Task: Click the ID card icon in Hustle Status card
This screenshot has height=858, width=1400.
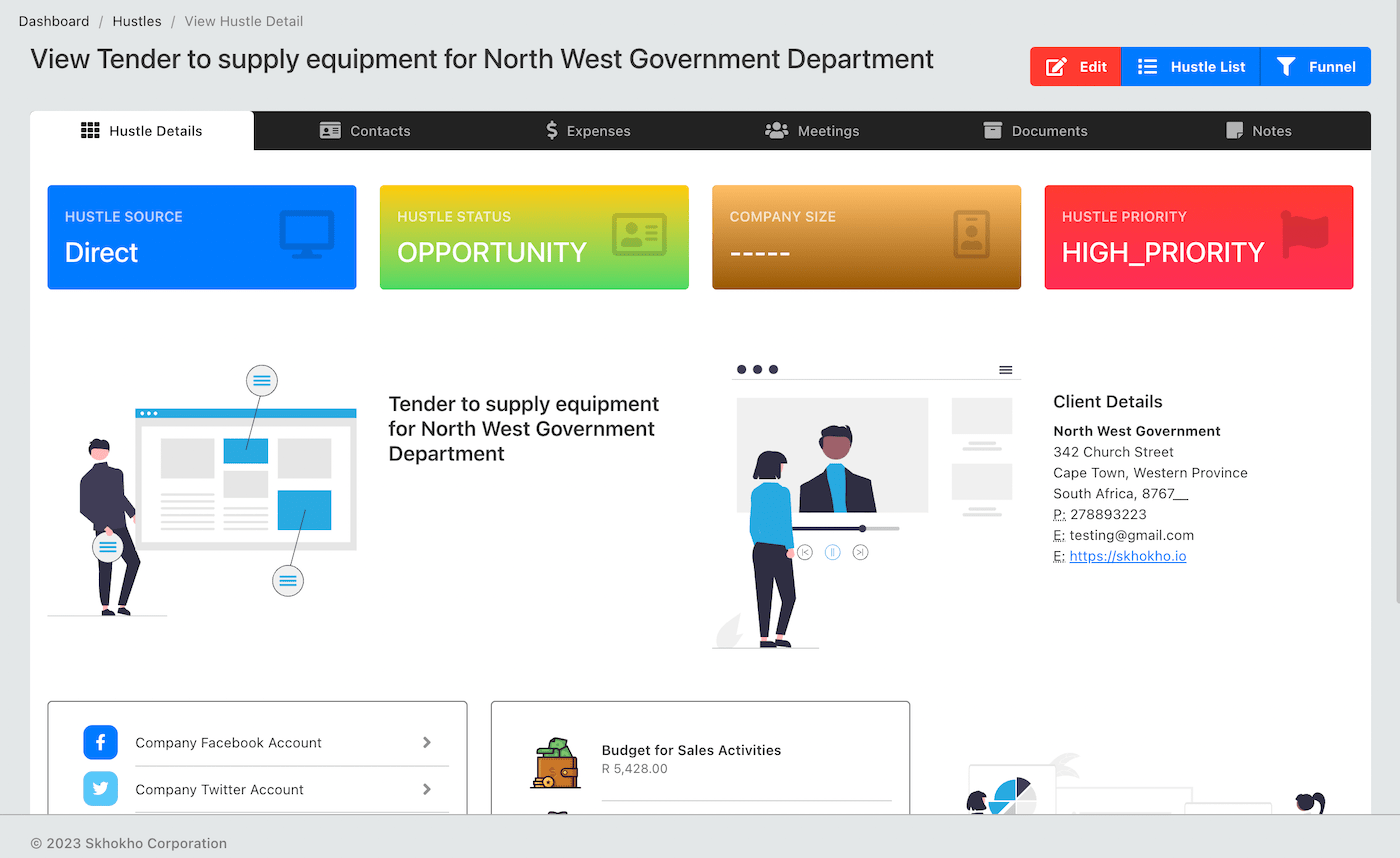Action: [x=639, y=234]
